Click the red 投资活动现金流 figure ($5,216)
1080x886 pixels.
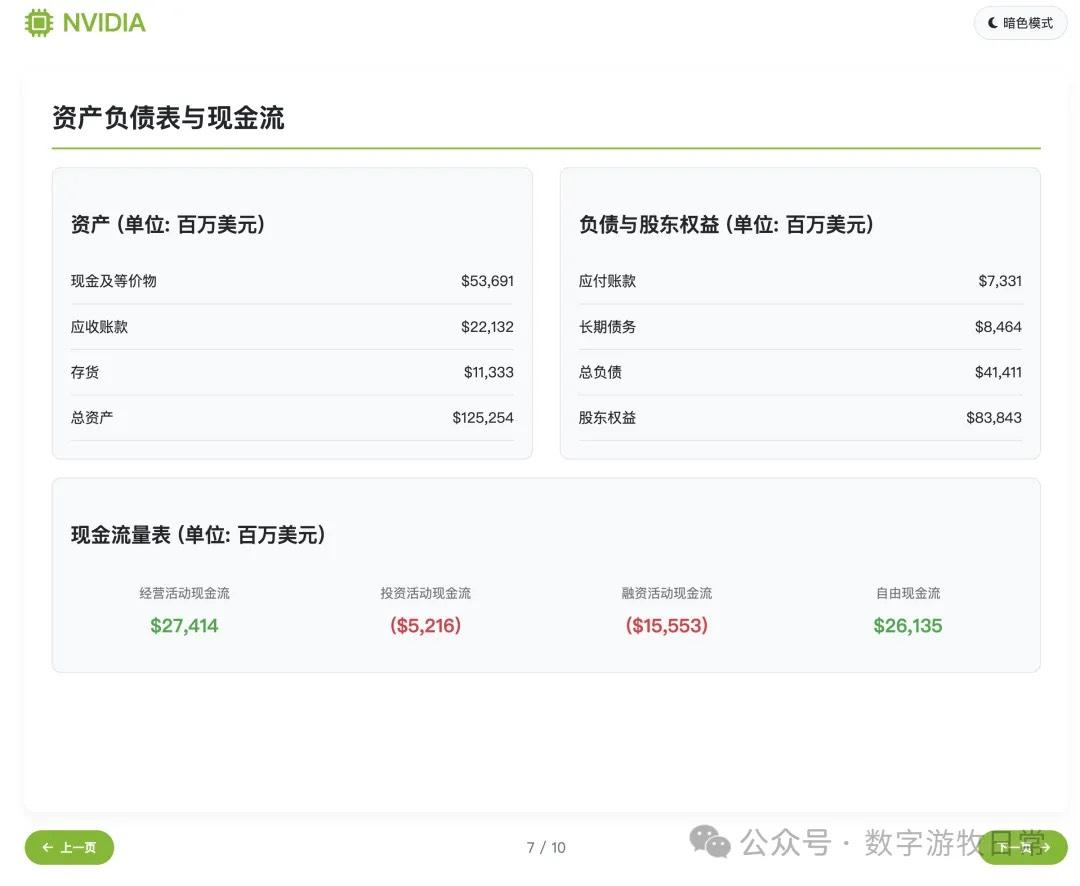pos(425,625)
